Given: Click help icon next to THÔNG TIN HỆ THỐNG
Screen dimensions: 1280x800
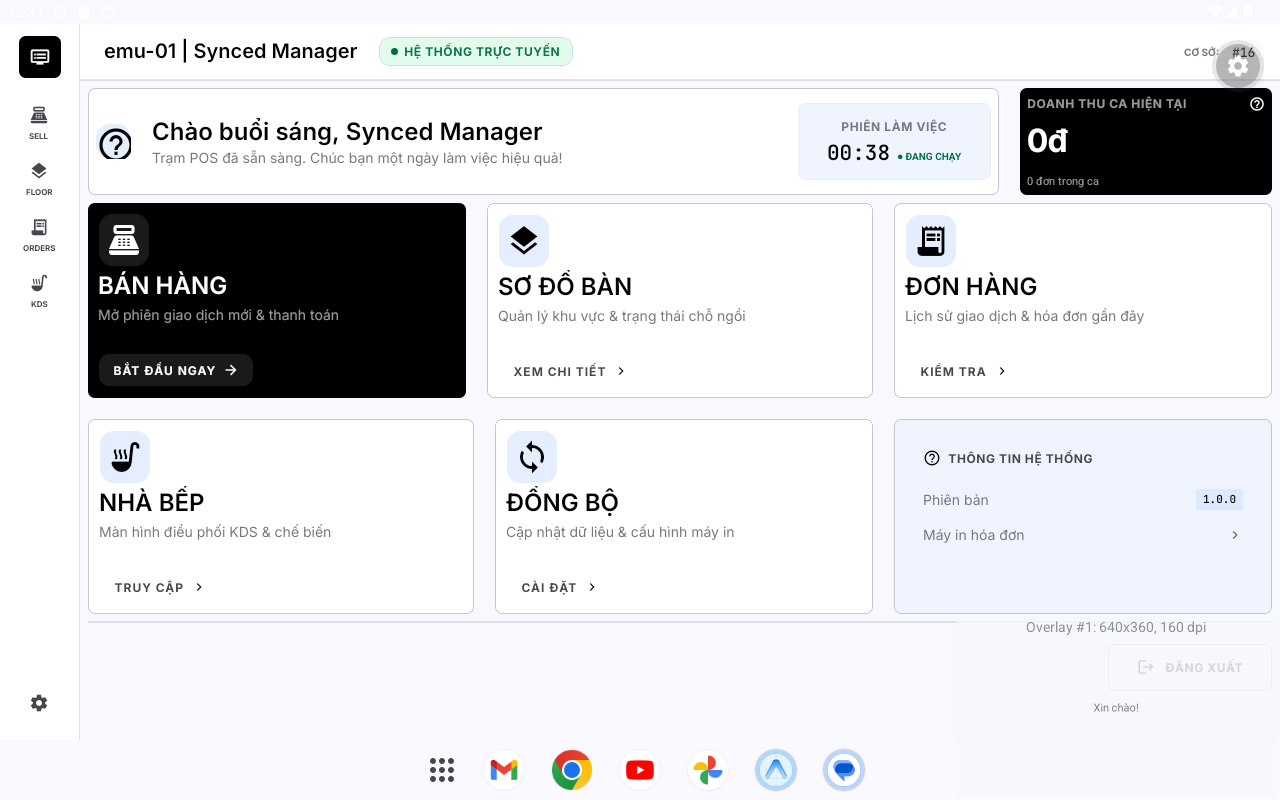Looking at the screenshot, I should click(932, 458).
